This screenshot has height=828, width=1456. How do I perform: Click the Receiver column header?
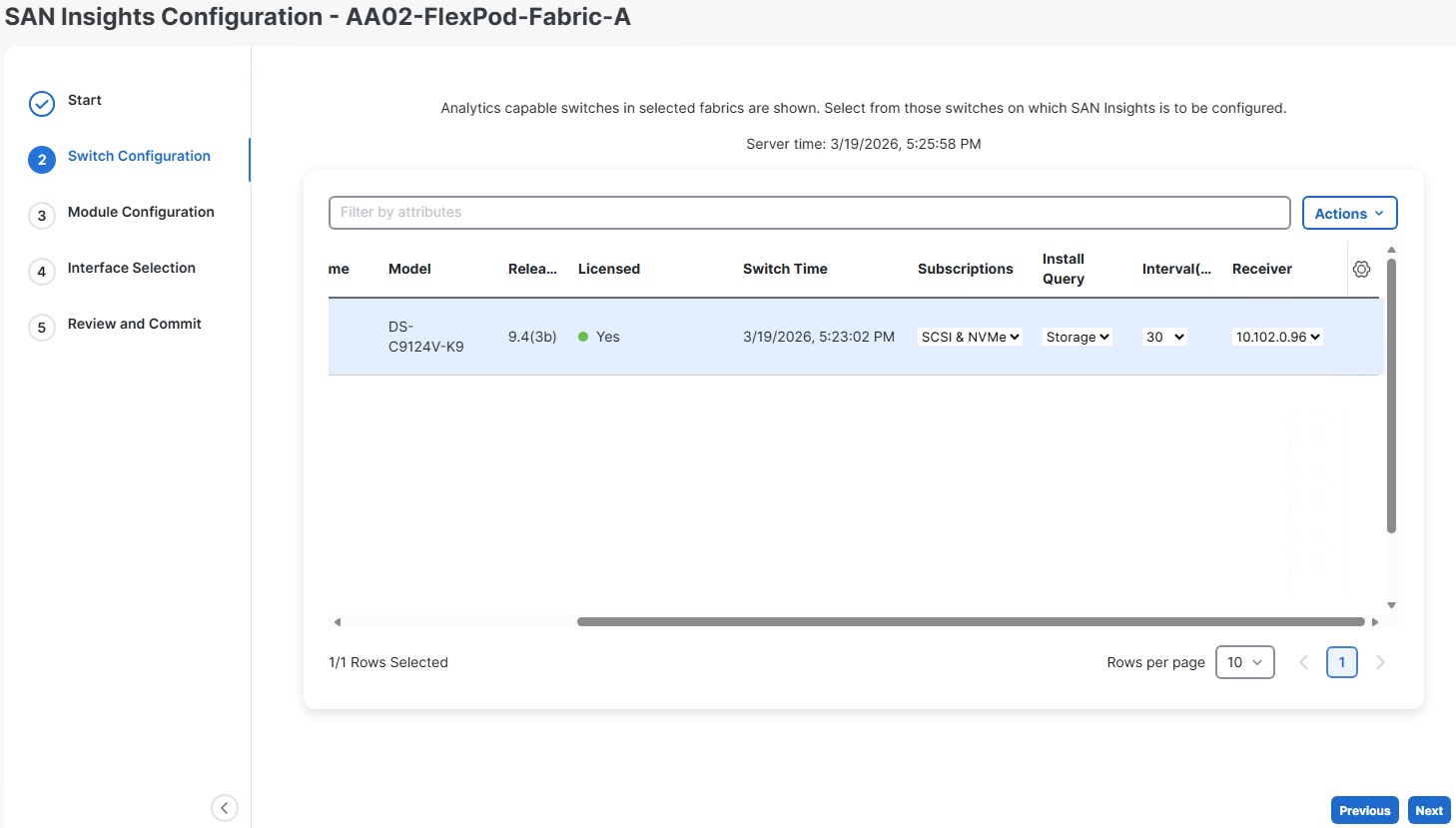pos(1262,269)
